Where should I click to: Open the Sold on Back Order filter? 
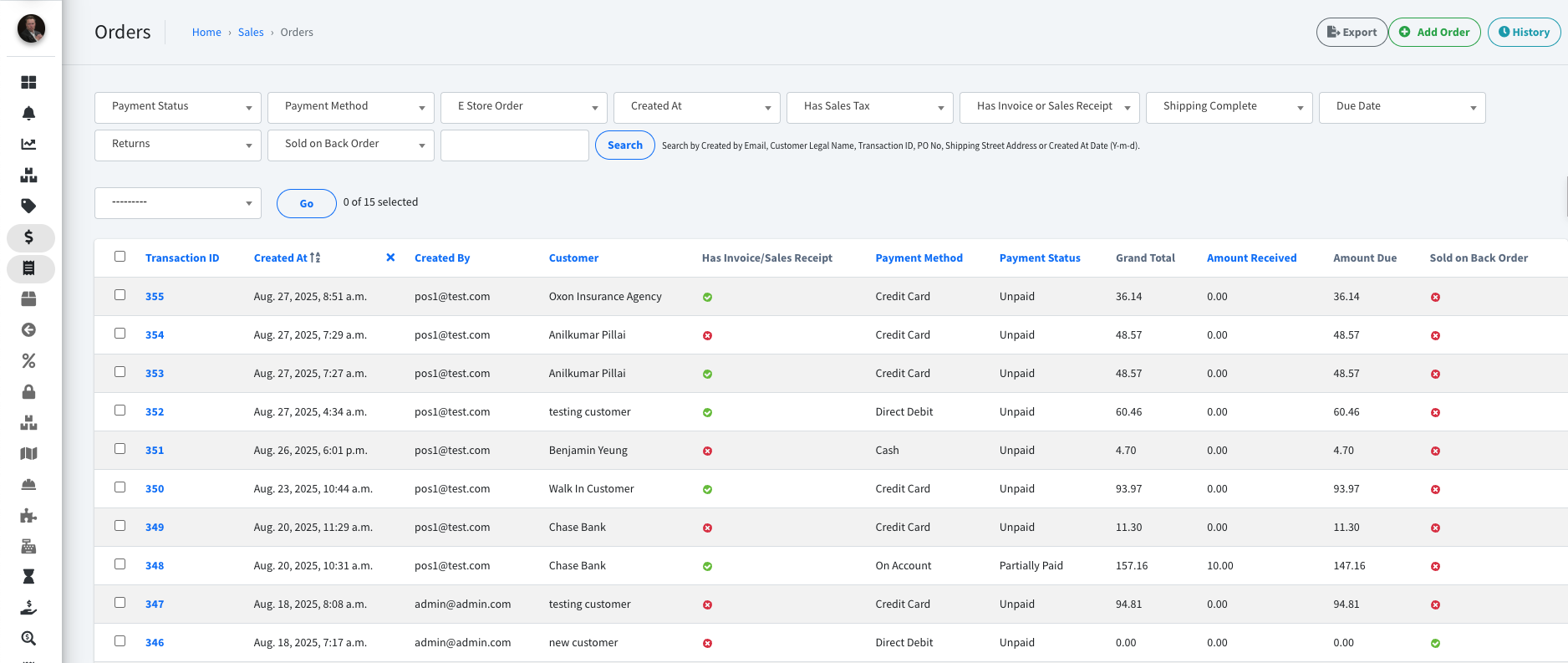pos(351,145)
